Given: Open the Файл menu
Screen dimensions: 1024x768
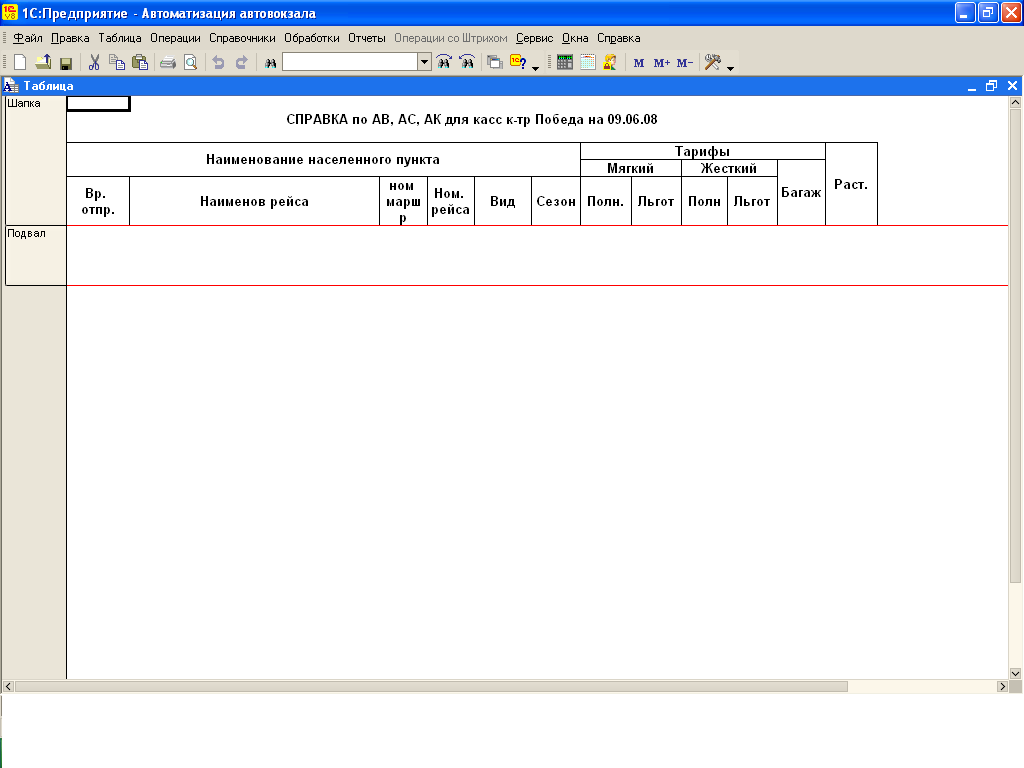Looking at the screenshot, I should 27,38.
